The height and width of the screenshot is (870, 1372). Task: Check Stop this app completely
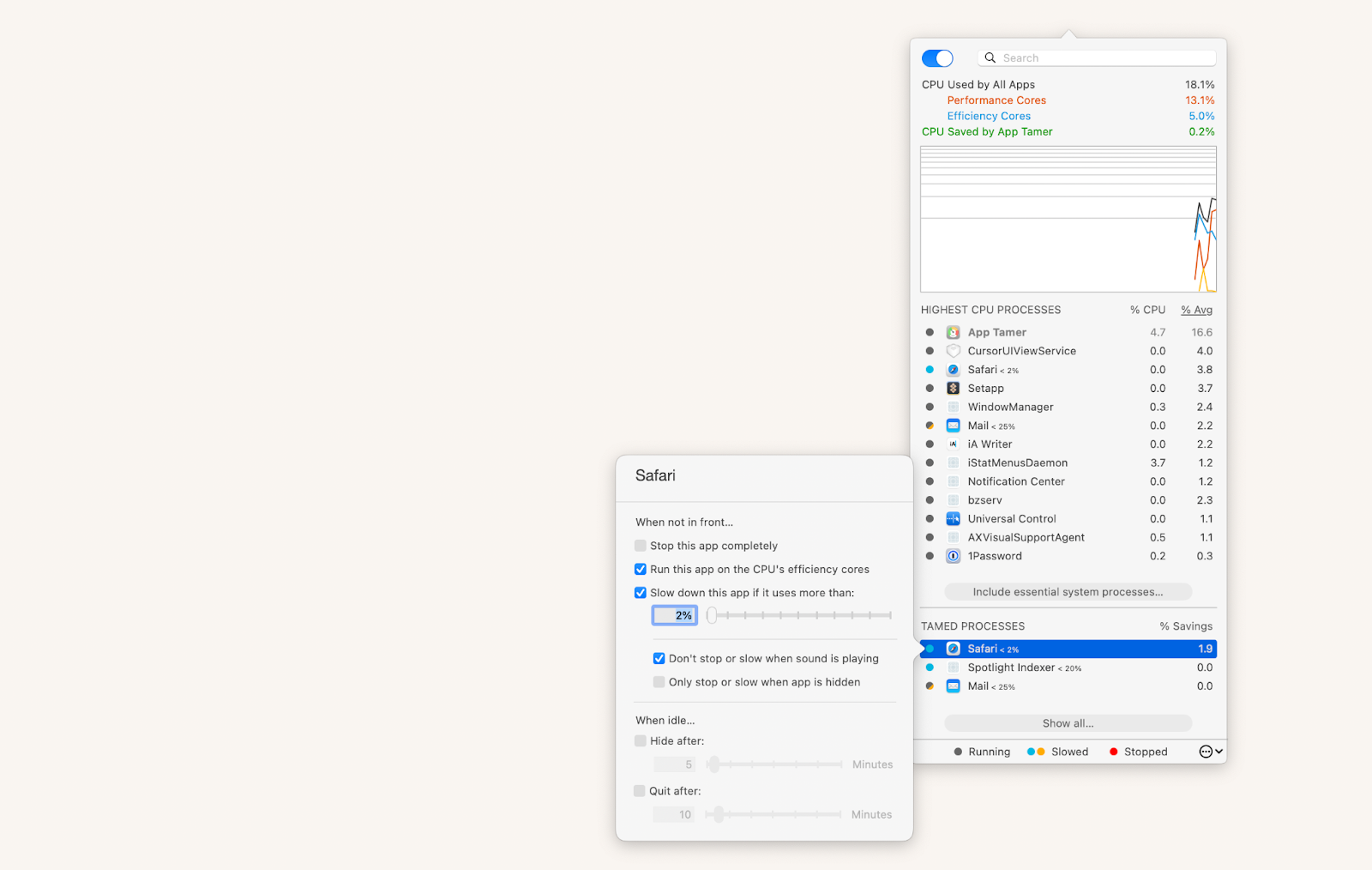(x=640, y=545)
